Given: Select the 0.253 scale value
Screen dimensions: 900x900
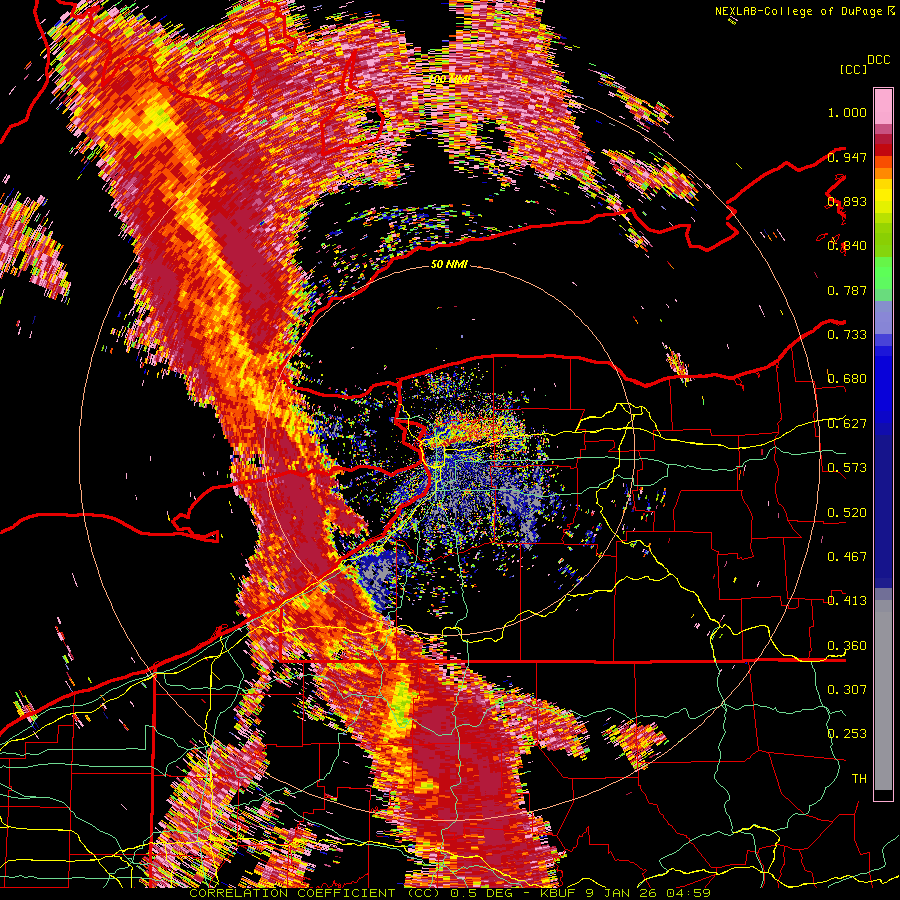Looking at the screenshot, I should click(847, 734).
